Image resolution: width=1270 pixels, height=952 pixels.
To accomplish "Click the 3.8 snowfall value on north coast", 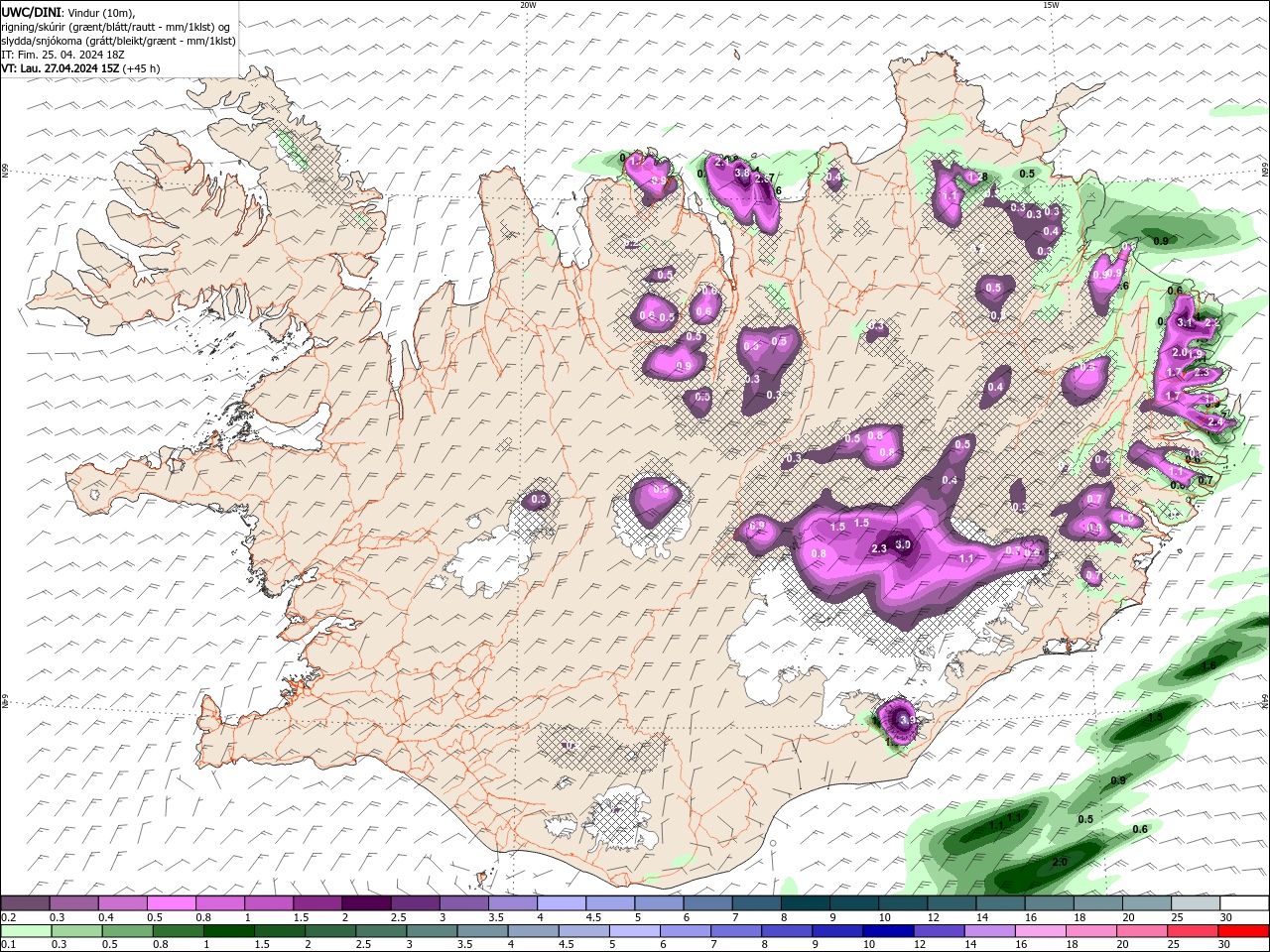I will pos(741,173).
